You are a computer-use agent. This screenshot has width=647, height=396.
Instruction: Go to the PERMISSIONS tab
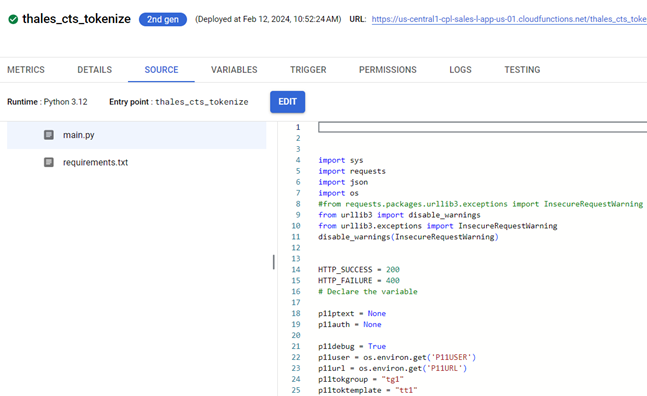point(387,70)
